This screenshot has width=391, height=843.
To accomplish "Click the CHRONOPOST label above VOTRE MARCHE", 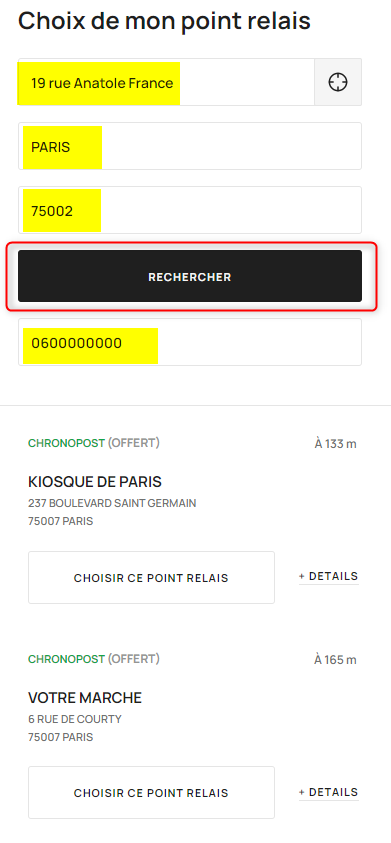I will tap(66, 659).
